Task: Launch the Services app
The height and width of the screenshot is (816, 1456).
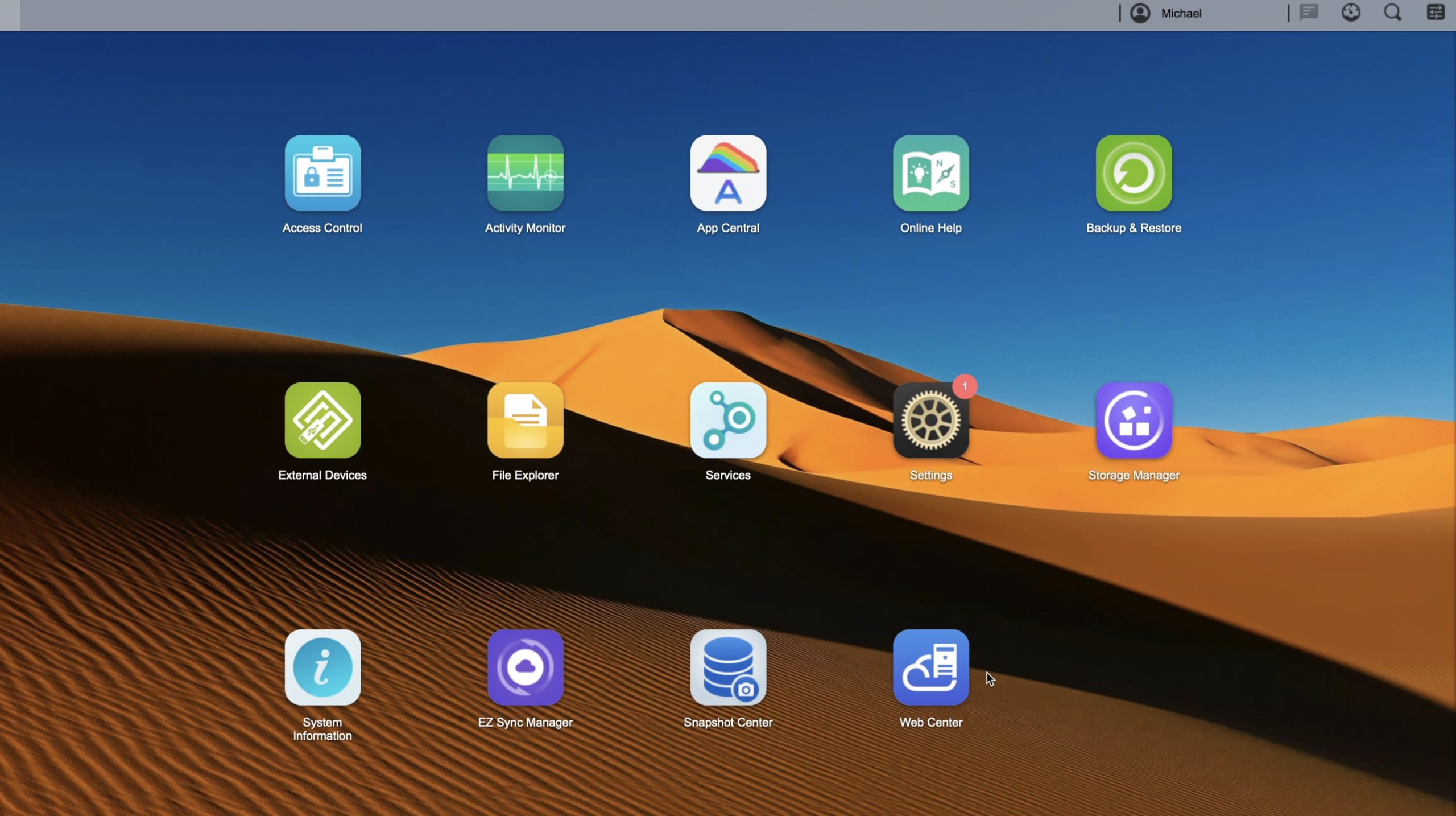Action: [x=728, y=420]
